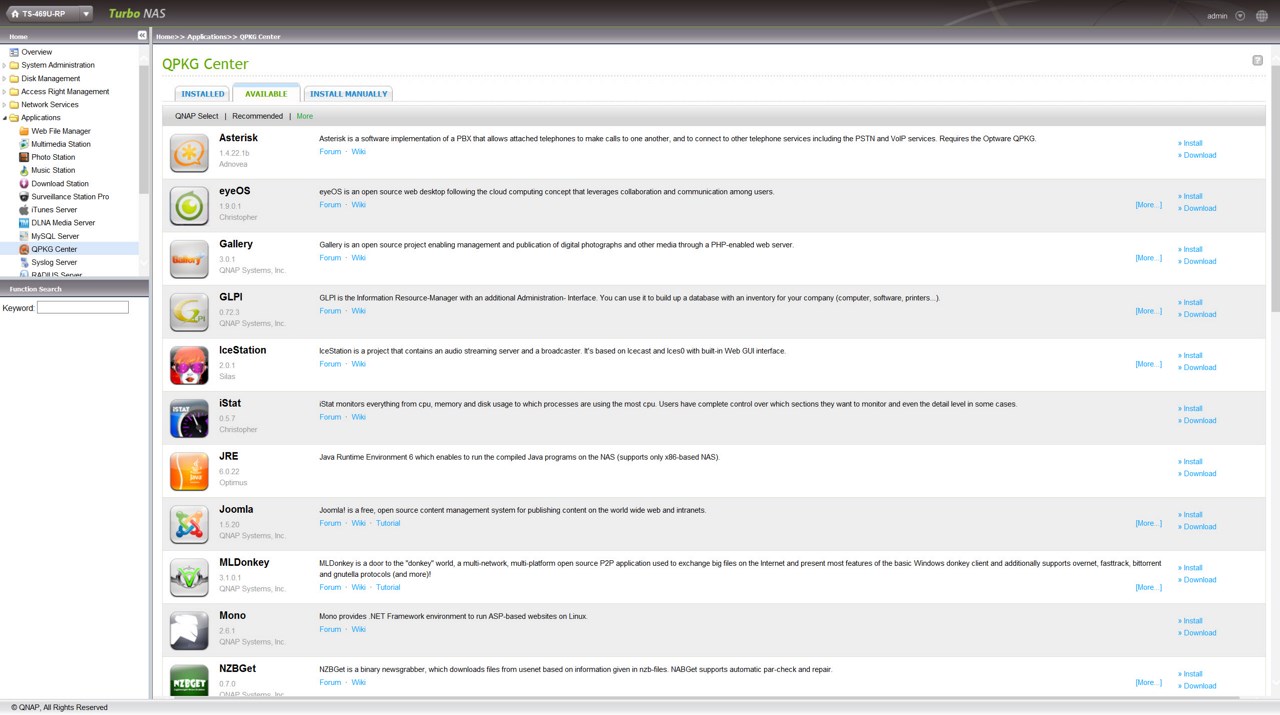Click the Joomla app icon
The width and height of the screenshot is (1280, 715).
(x=189, y=524)
